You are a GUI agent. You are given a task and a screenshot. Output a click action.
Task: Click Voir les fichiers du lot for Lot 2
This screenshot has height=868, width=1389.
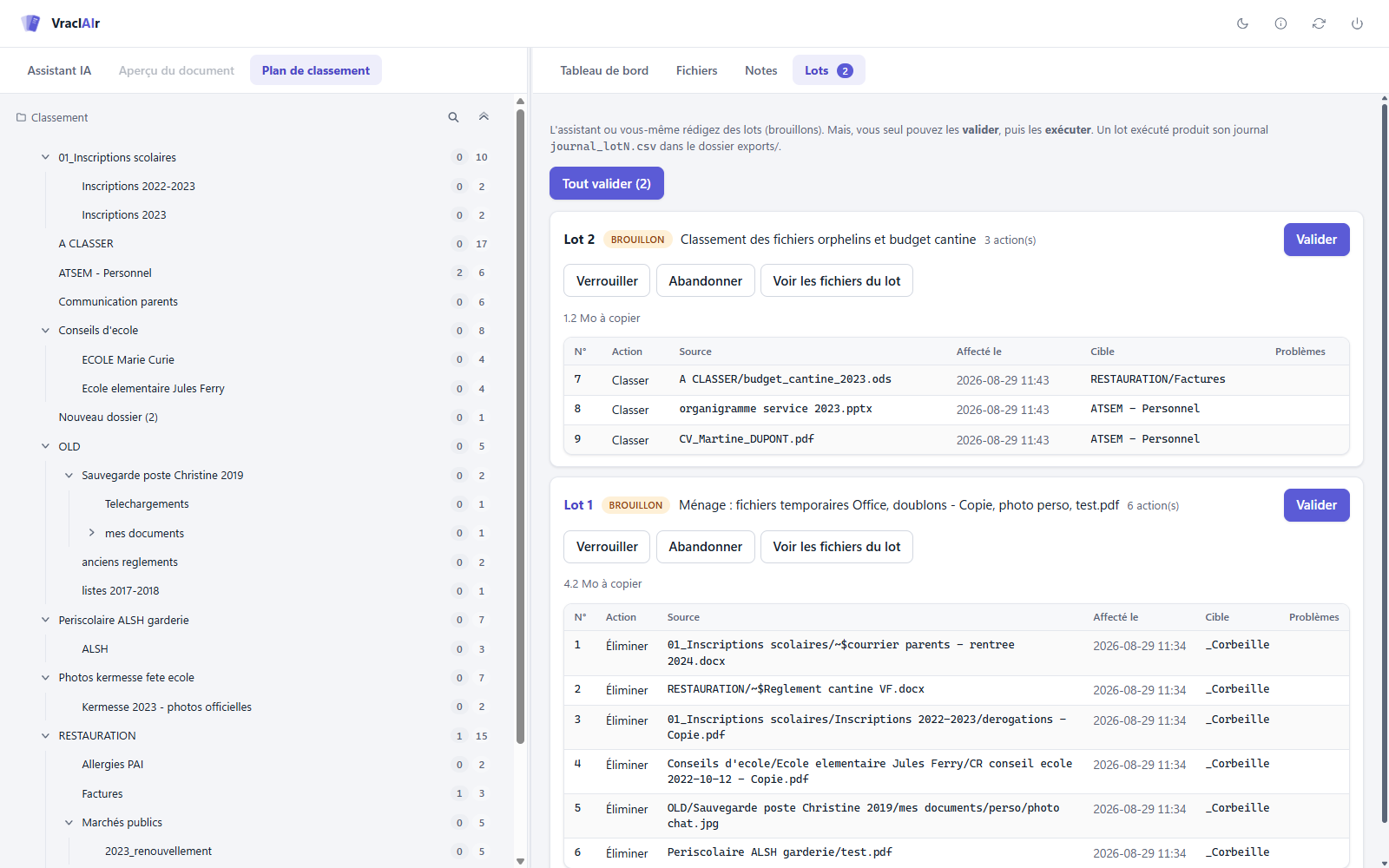pyautogui.click(x=837, y=280)
